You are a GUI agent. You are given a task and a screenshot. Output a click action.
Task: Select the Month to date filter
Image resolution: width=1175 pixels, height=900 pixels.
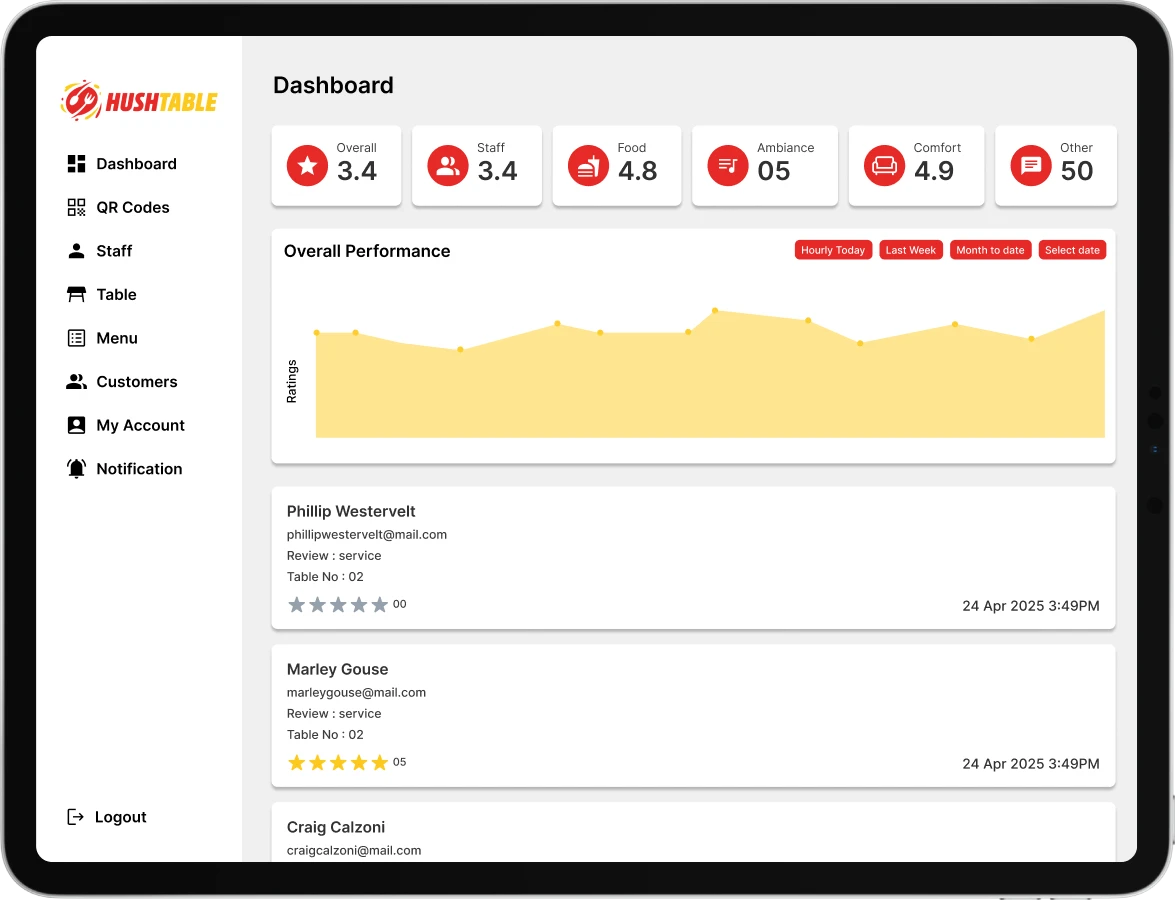pos(990,250)
